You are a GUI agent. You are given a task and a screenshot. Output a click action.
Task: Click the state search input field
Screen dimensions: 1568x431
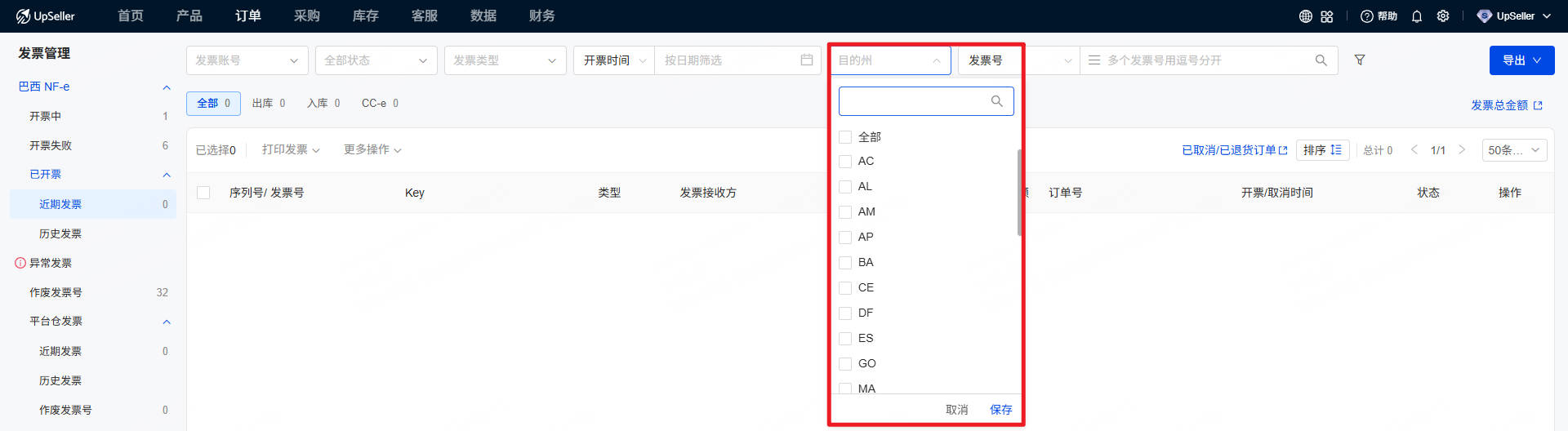pos(915,101)
